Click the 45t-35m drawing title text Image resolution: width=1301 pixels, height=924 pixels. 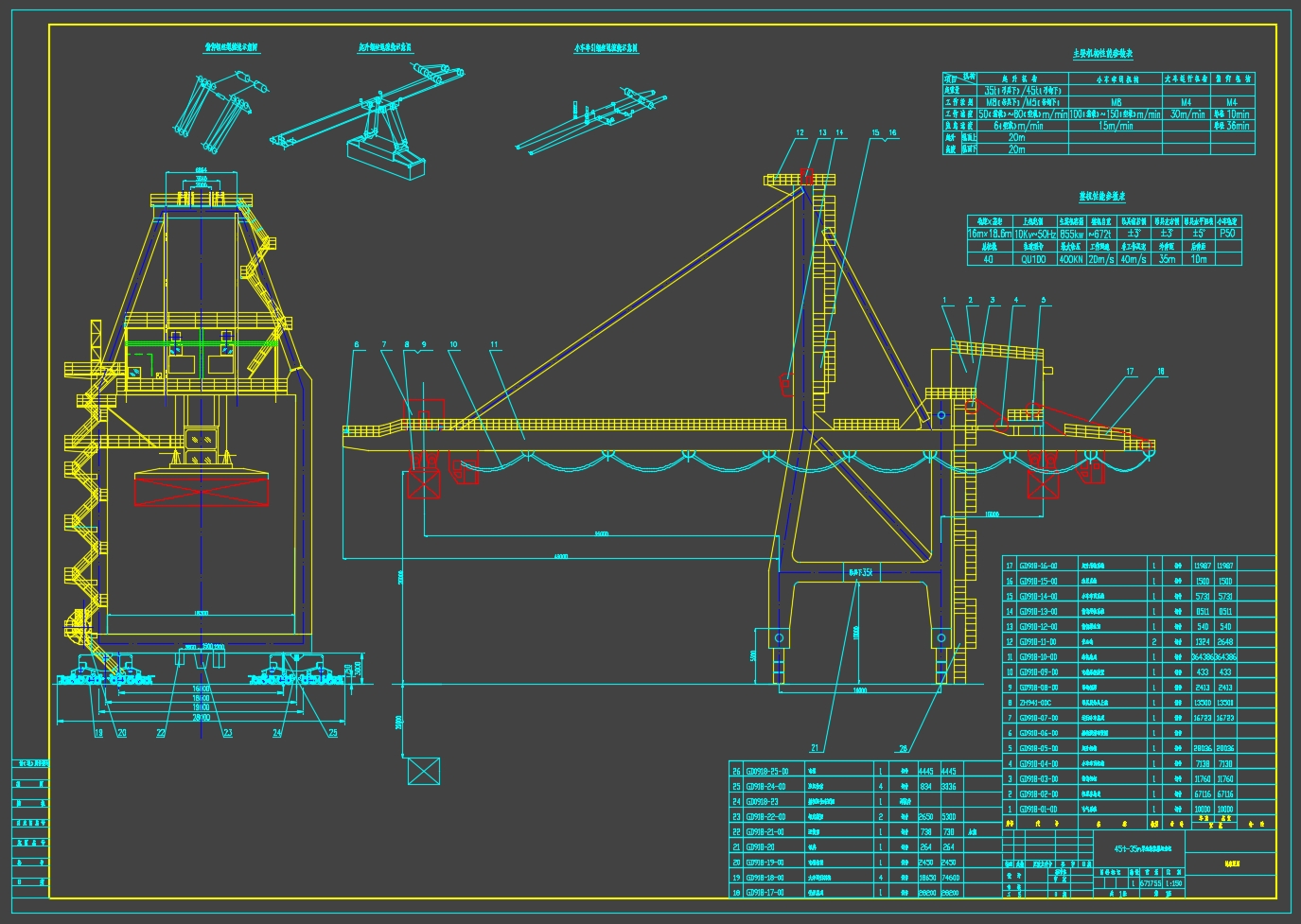[x=1142, y=848]
